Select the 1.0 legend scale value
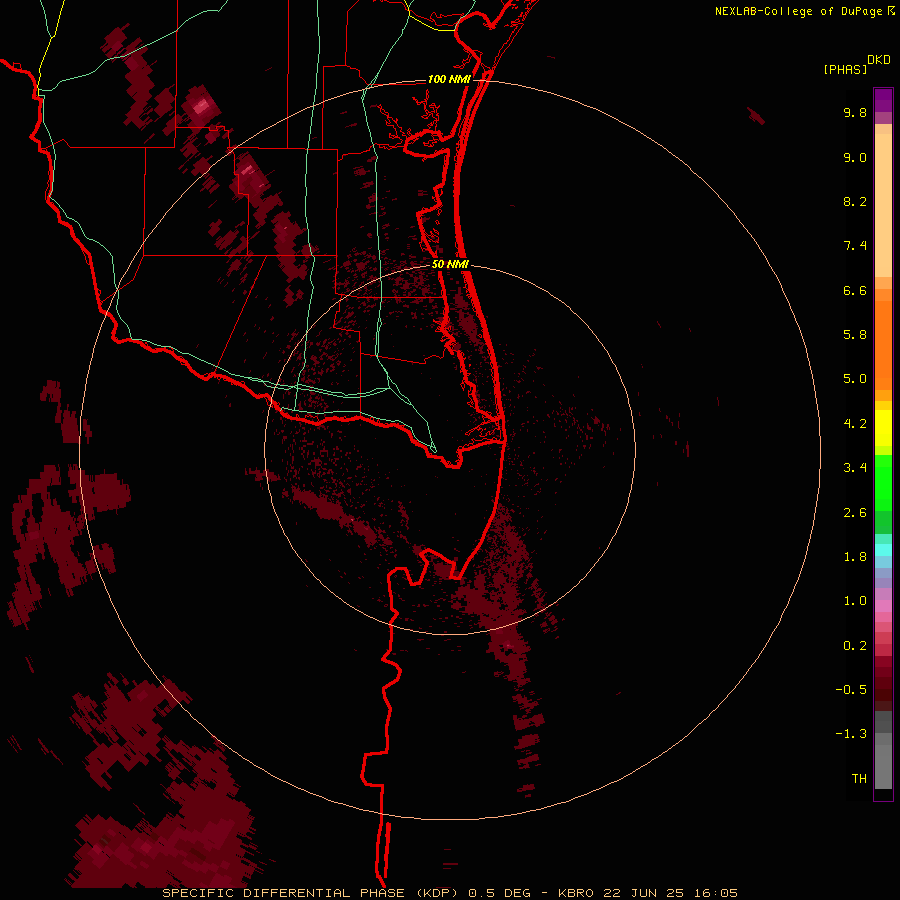The width and height of the screenshot is (900, 900). [855, 601]
